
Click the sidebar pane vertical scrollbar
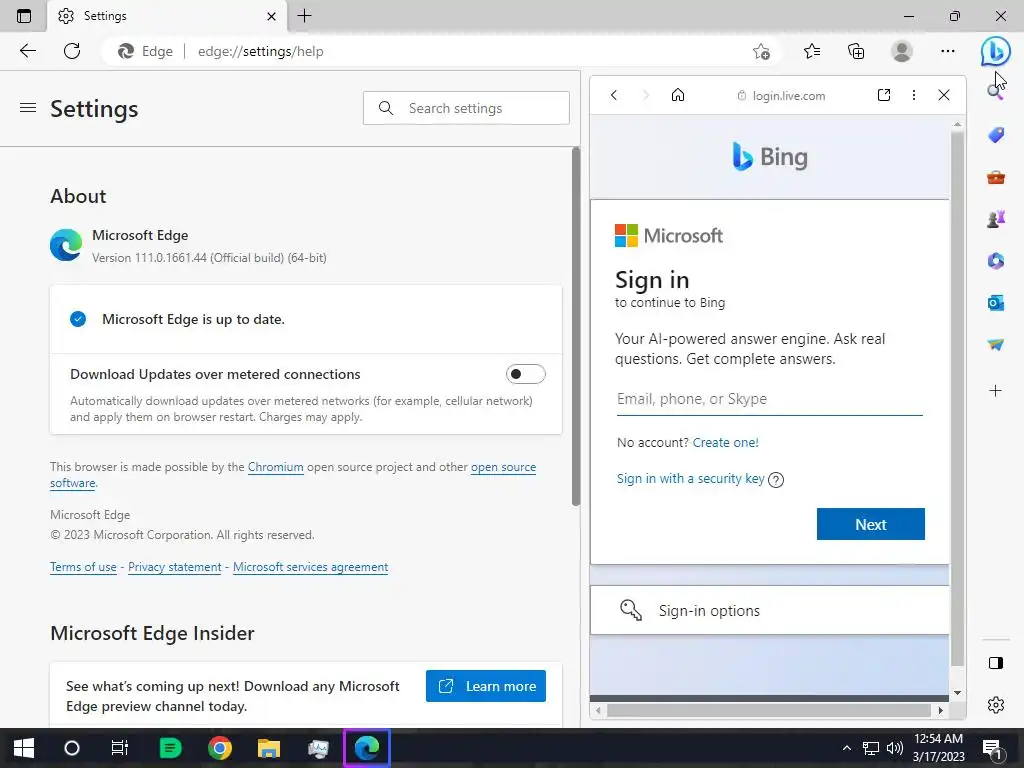click(x=957, y=398)
